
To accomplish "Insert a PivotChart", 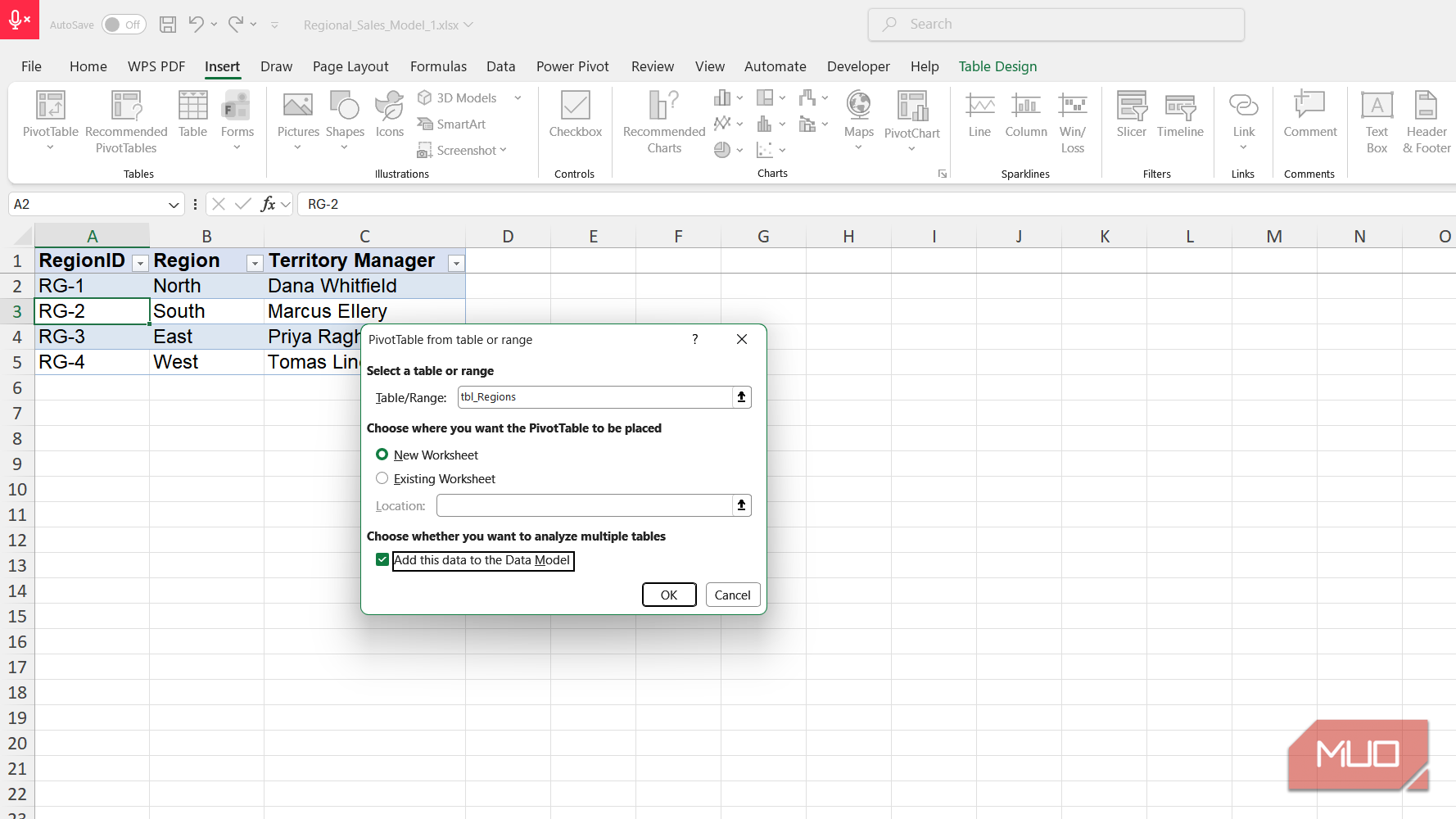I will click(911, 120).
